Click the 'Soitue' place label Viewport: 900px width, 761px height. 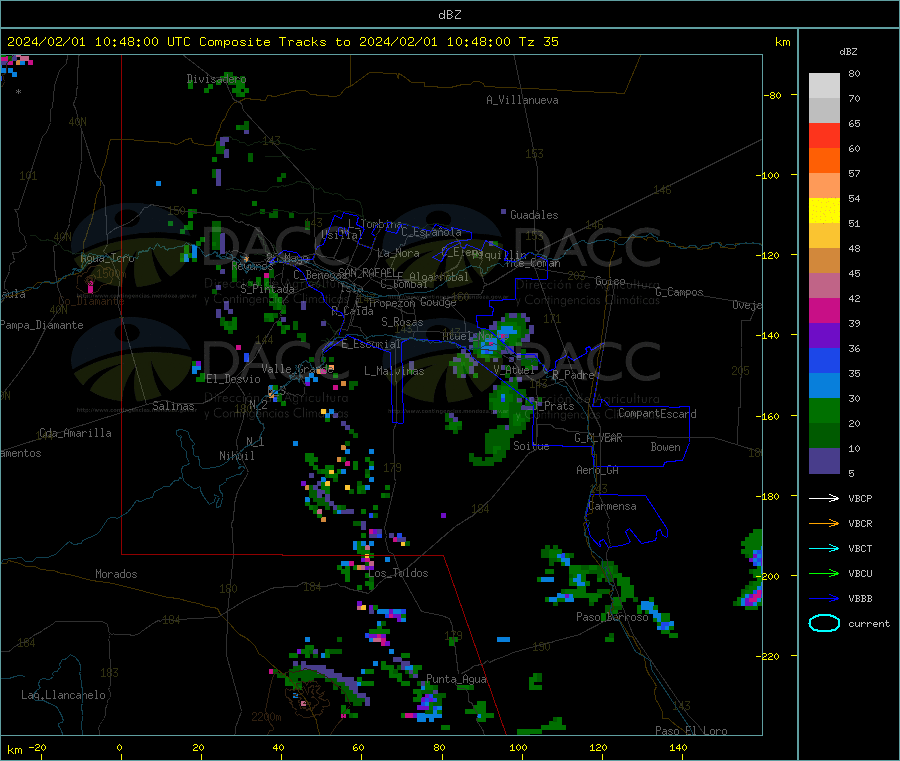[x=531, y=446]
